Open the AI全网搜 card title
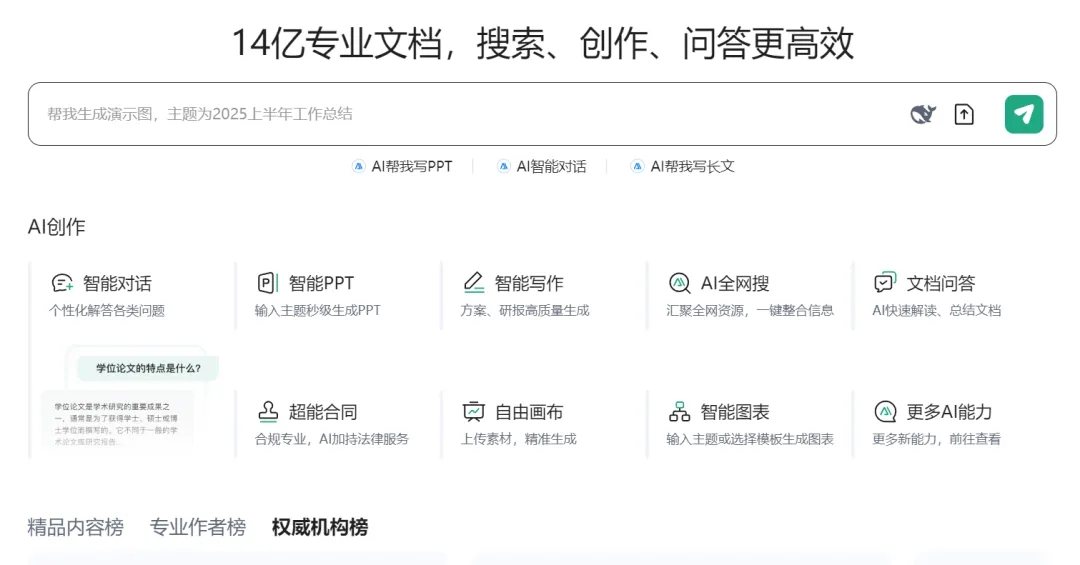Image resolution: width=1080 pixels, height=565 pixels. (735, 283)
